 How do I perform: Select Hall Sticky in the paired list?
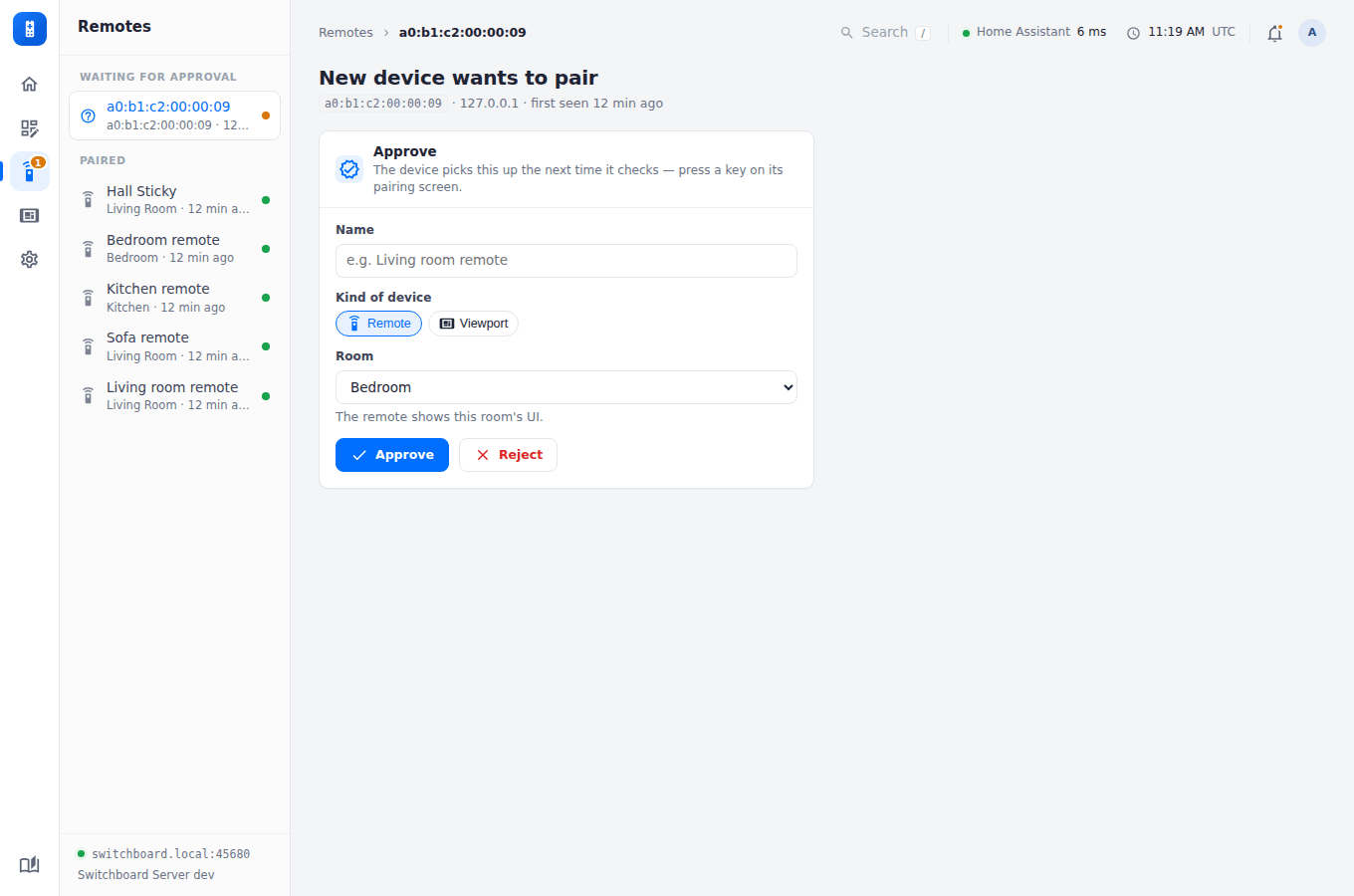(x=174, y=199)
